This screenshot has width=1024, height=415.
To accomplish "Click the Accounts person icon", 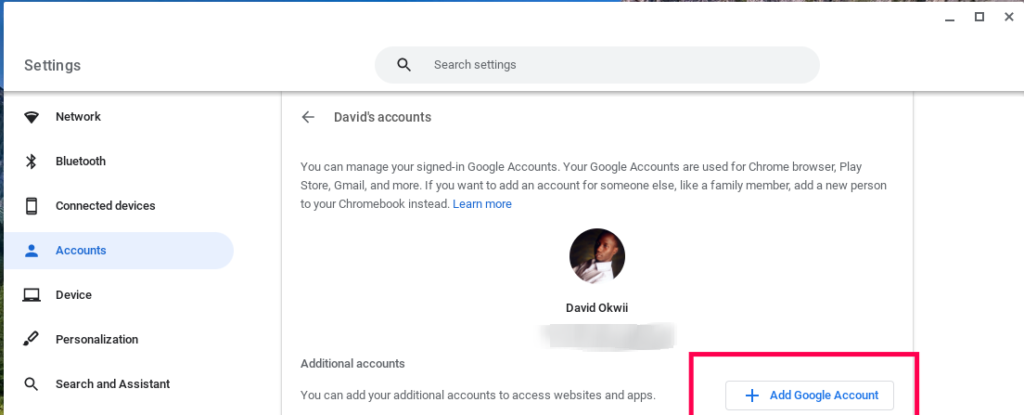I will pyautogui.click(x=31, y=250).
